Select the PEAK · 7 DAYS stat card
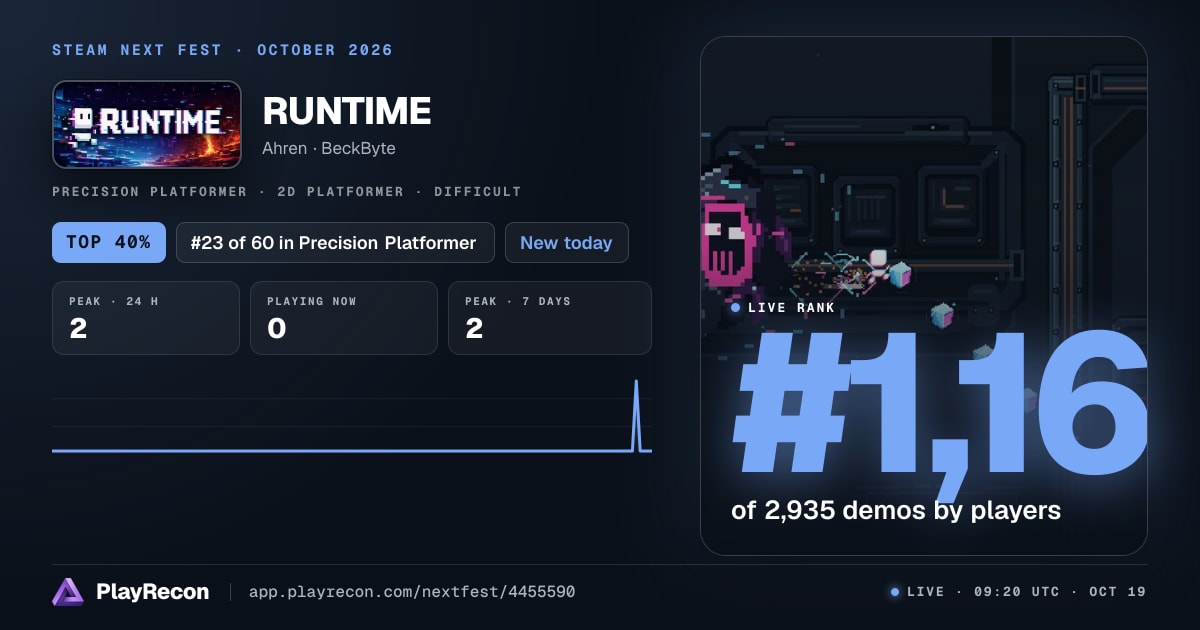This screenshot has width=1200, height=630. 550,318
